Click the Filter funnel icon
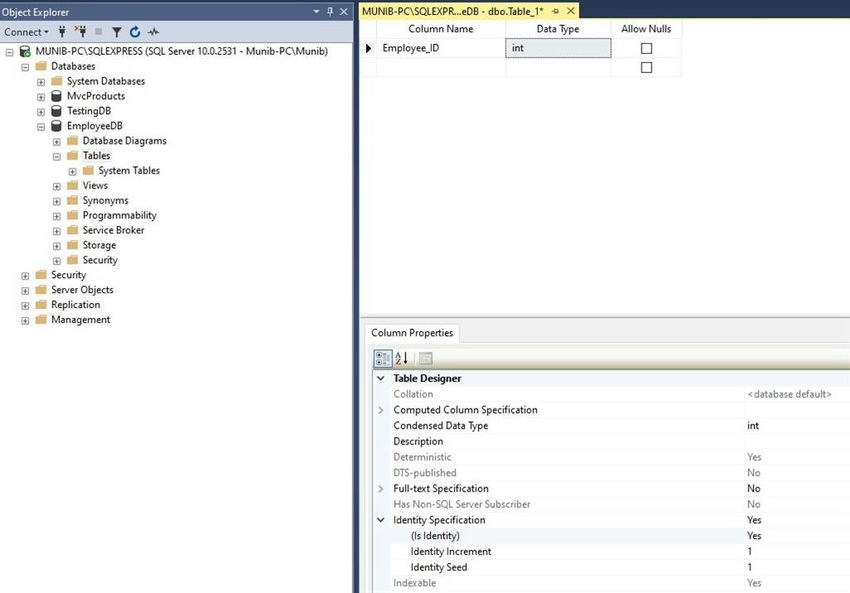The image size is (850, 593). pyautogui.click(x=117, y=33)
